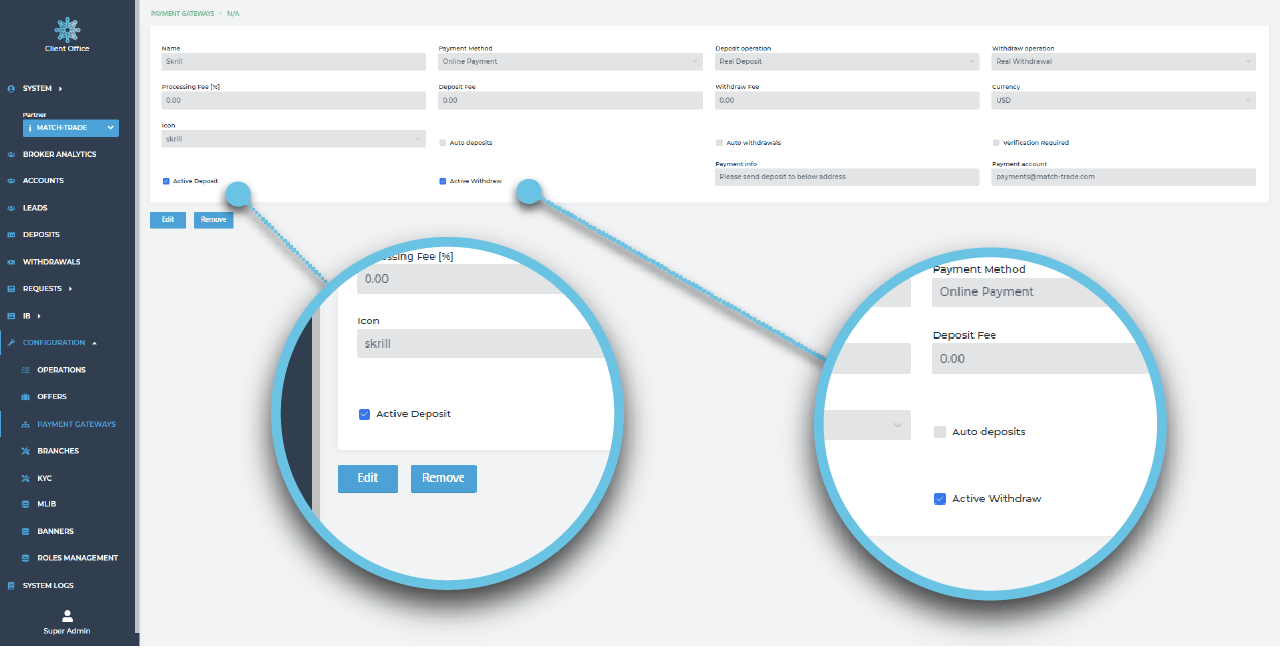The height and width of the screenshot is (661, 1280).
Task: Click the Broker Analytics sidebar icon
Action: pos(11,155)
